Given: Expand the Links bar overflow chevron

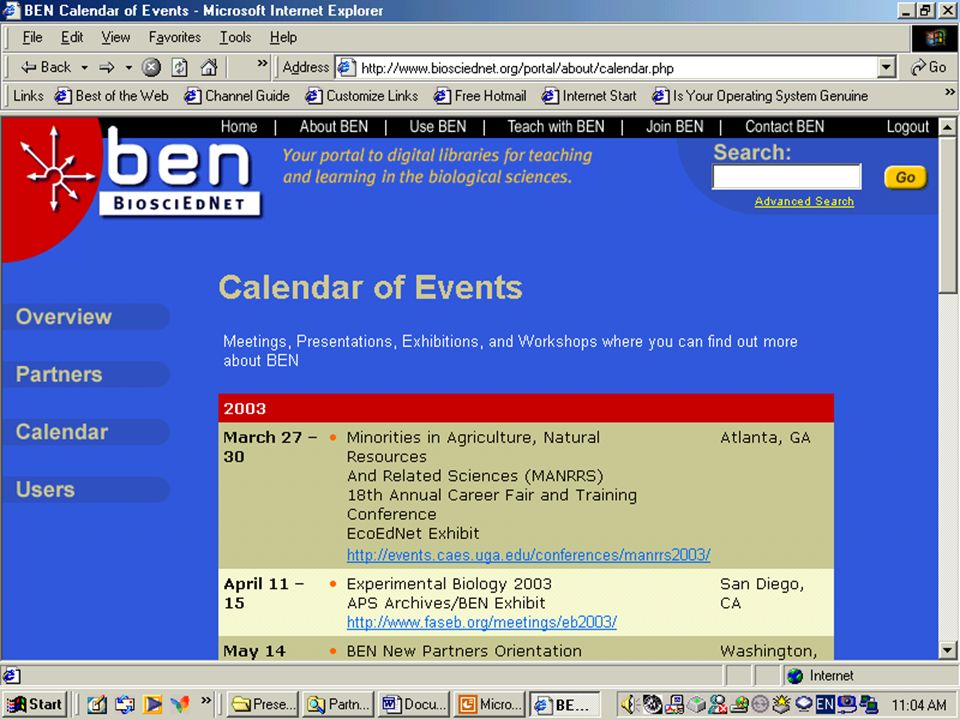Looking at the screenshot, I should pos(950,92).
